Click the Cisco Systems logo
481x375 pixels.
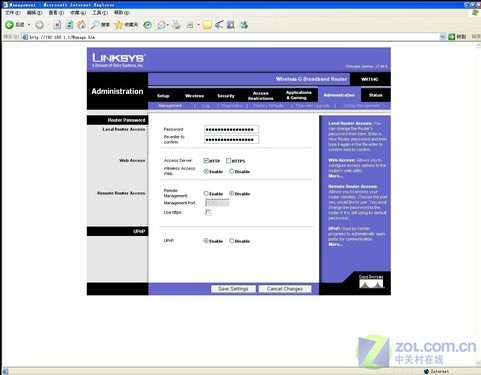click(x=371, y=282)
